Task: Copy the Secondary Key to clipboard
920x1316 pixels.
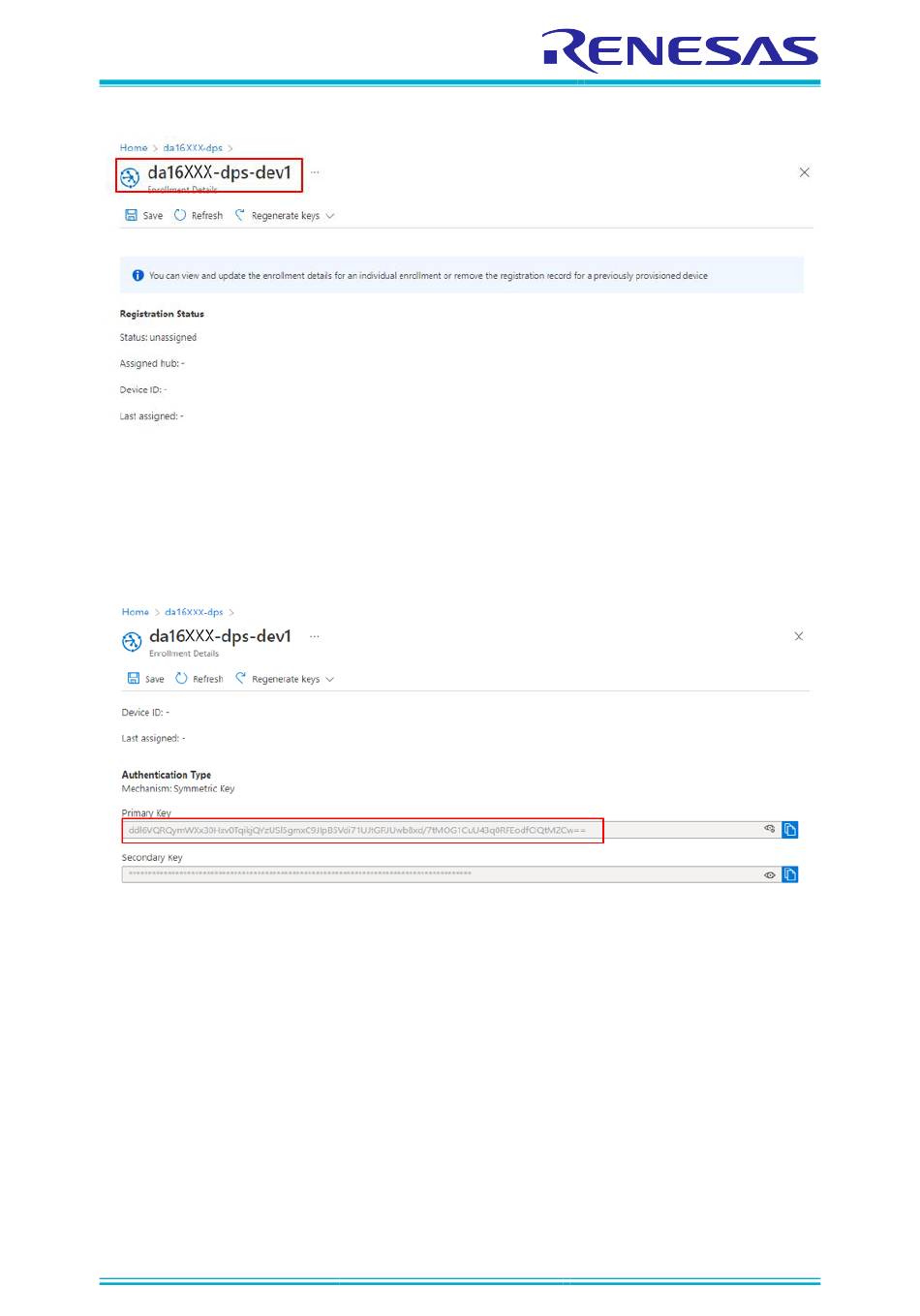Action: click(x=790, y=874)
